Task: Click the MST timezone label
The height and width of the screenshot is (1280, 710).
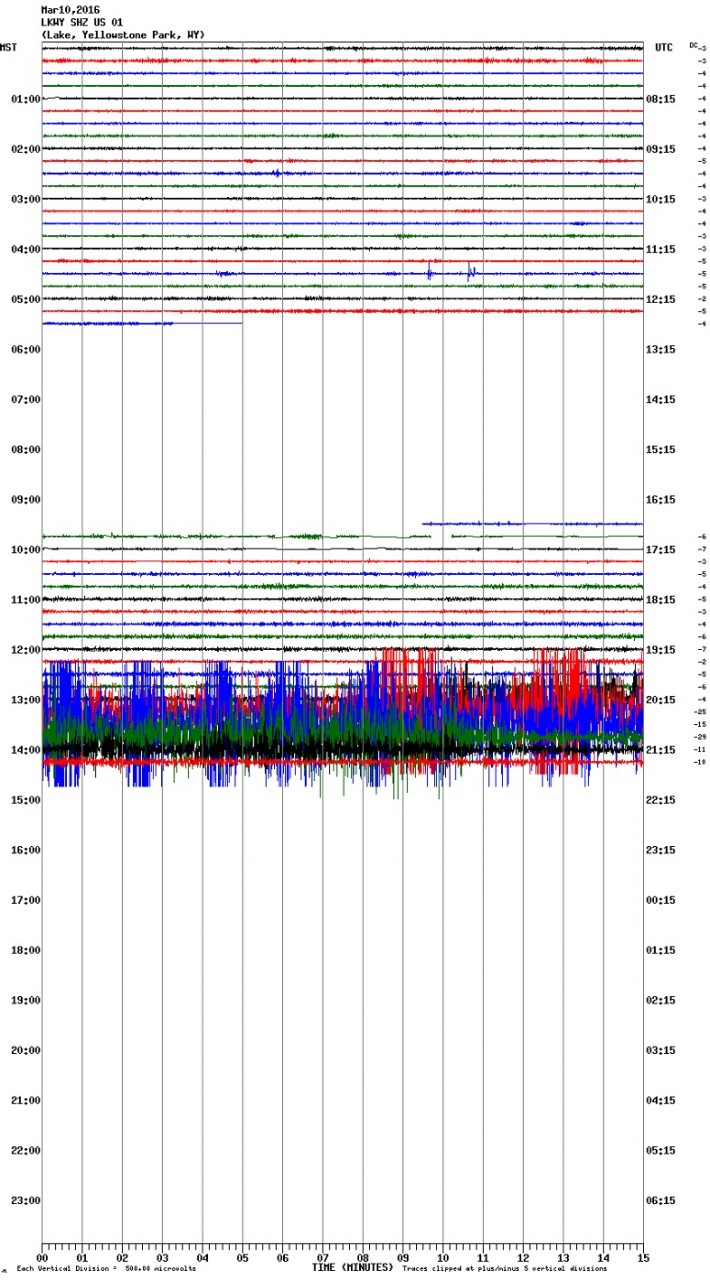Action: (x=8, y=48)
